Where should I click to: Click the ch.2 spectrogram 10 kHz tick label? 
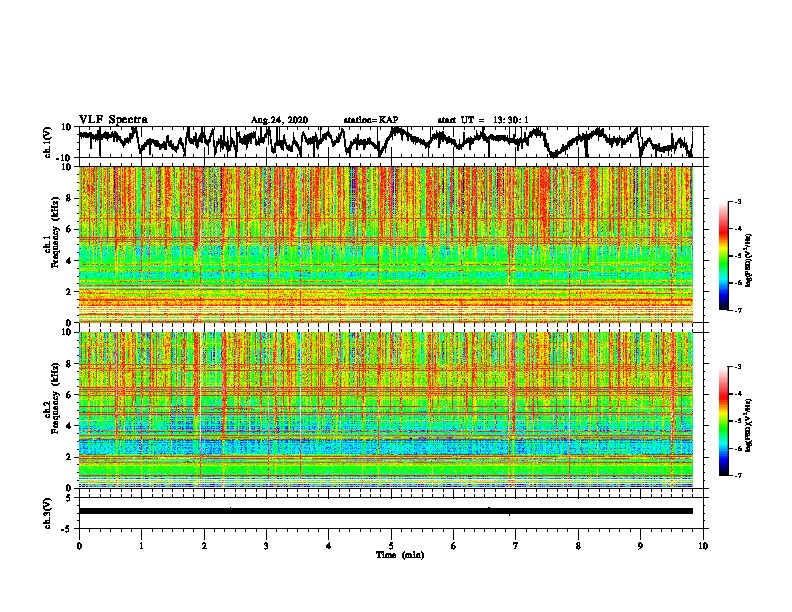tap(67, 332)
